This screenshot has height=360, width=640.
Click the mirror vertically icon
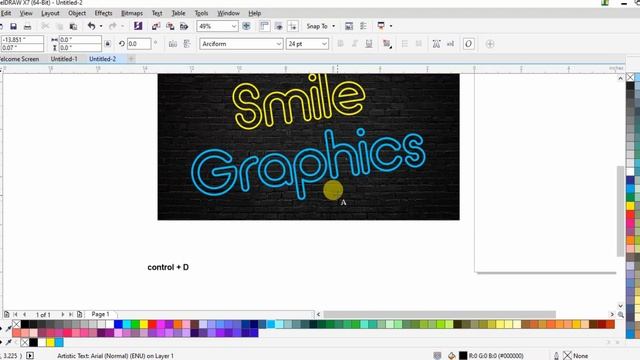click(187, 44)
